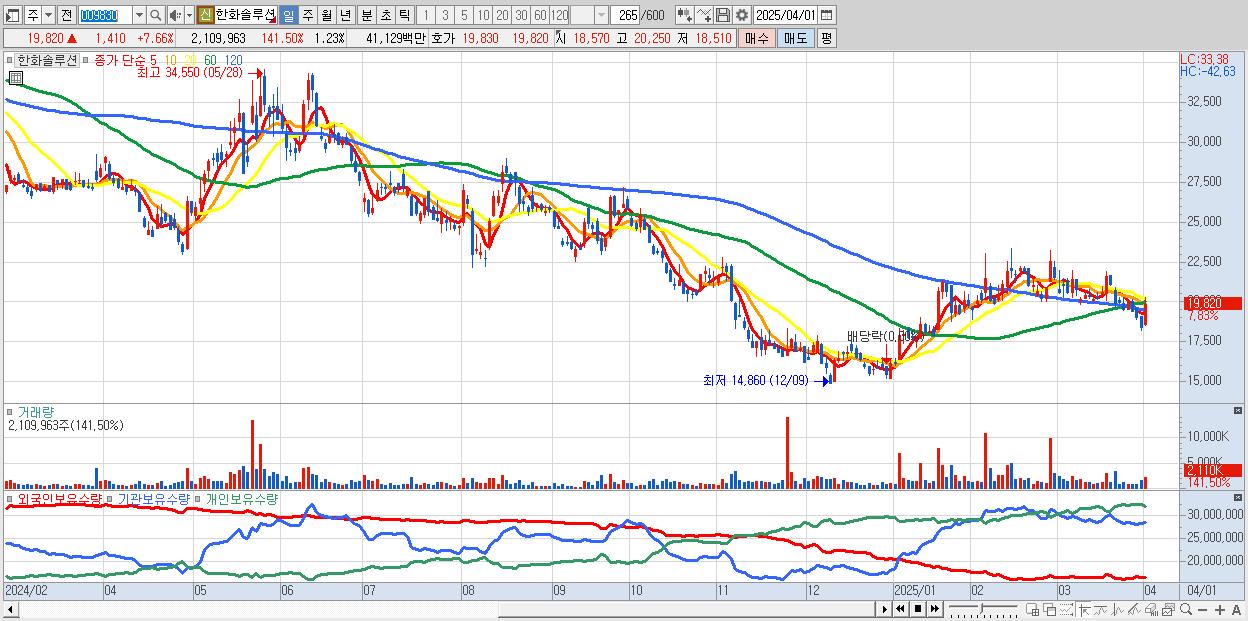The width and height of the screenshot is (1248, 621).
Task: Toggle the square next to 거래량 label
Action: tap(9, 412)
